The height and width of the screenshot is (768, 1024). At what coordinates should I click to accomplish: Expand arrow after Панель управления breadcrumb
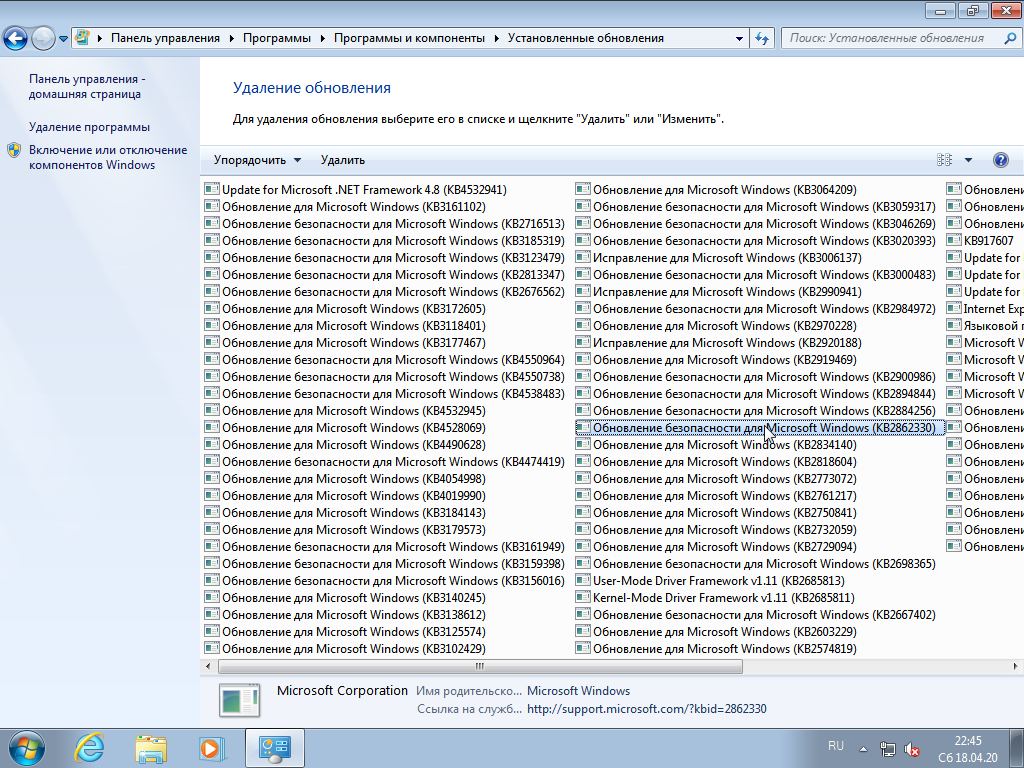[x=232, y=38]
